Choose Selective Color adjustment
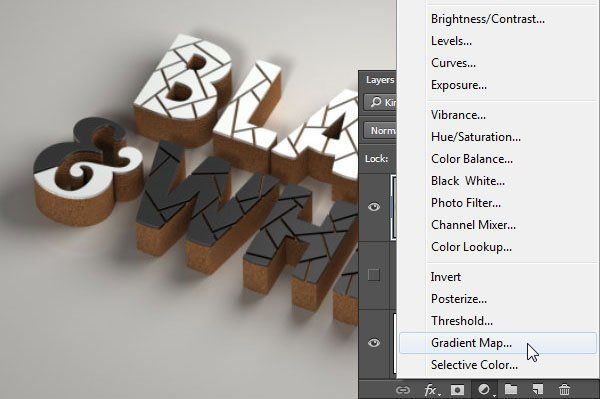Image resolution: width=600 pixels, height=399 pixels. [474, 365]
